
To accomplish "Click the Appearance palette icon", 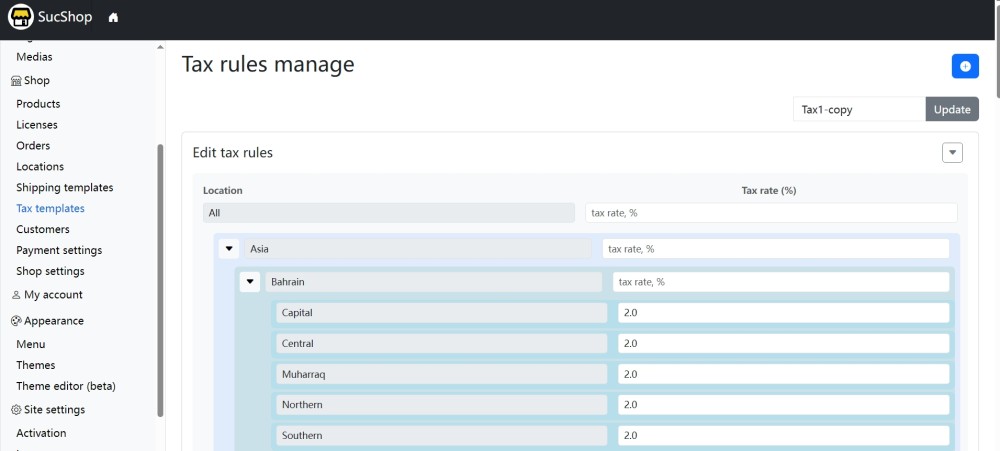I will (16, 321).
